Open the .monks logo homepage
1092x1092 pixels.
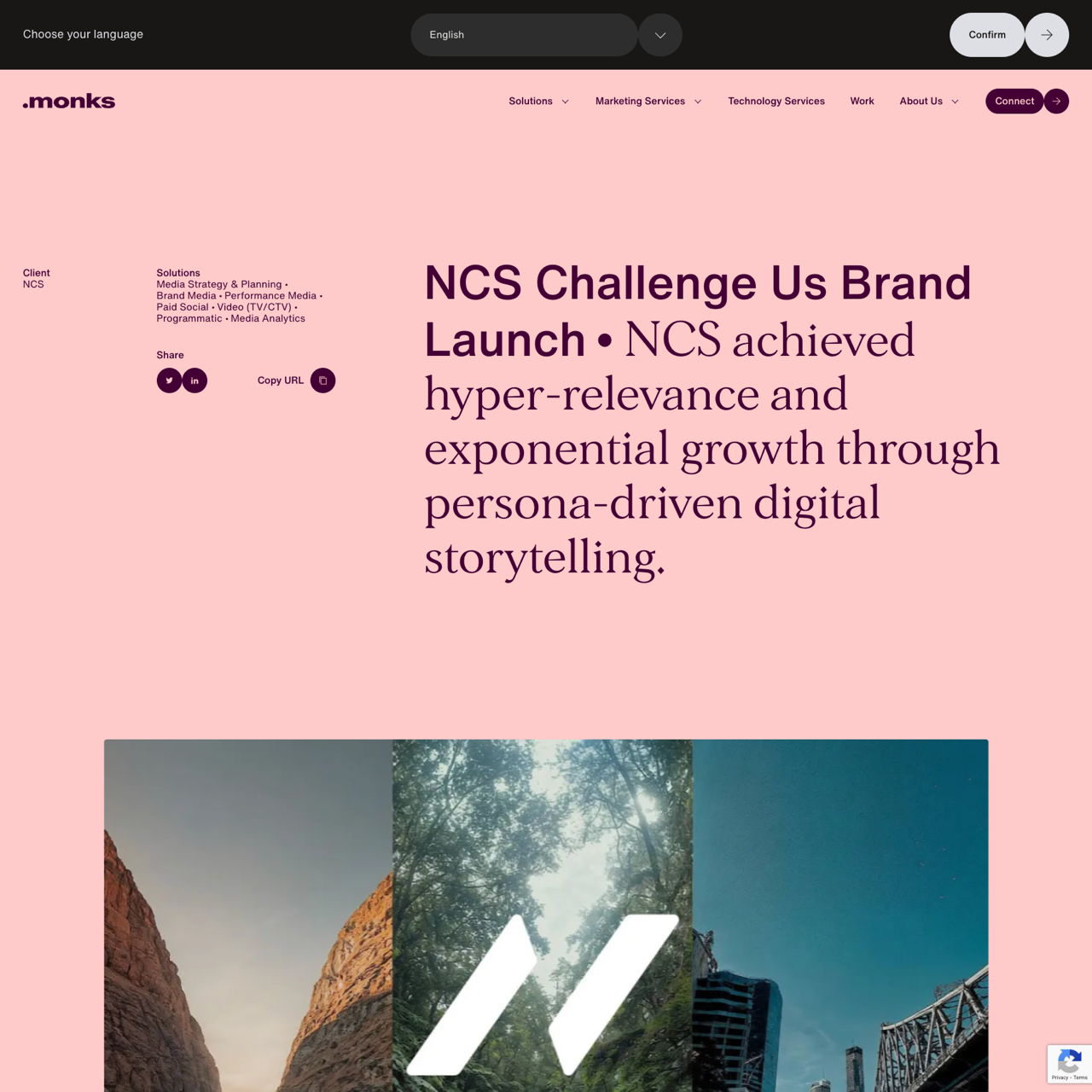click(x=69, y=102)
